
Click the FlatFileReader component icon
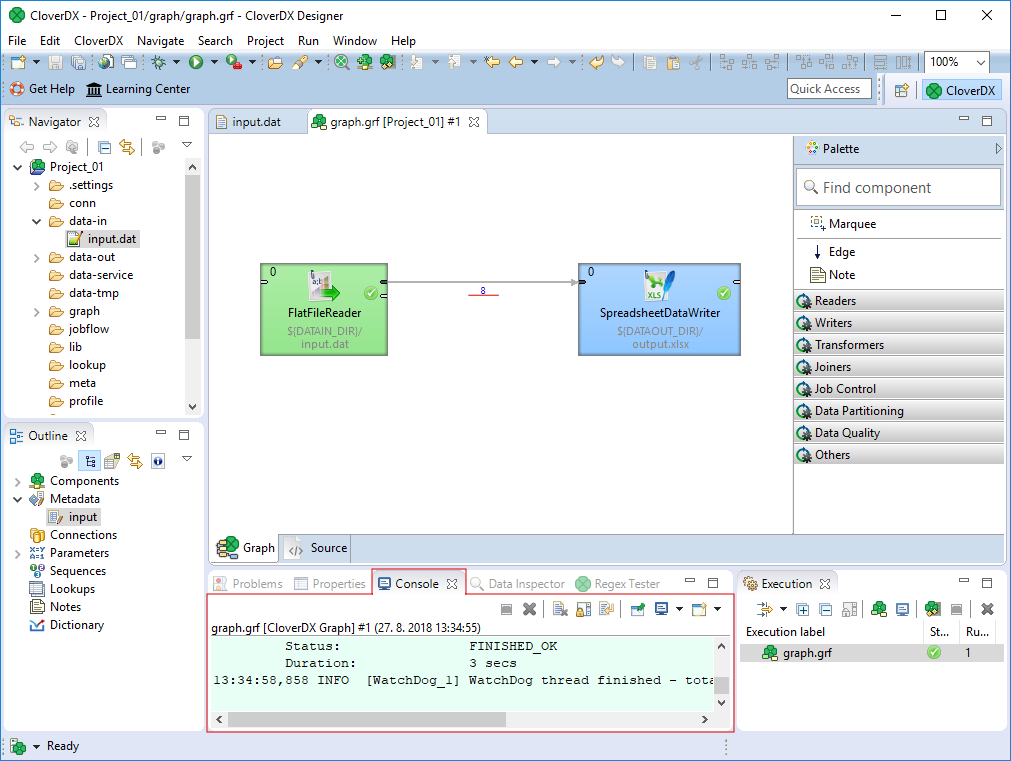pyautogui.click(x=324, y=286)
